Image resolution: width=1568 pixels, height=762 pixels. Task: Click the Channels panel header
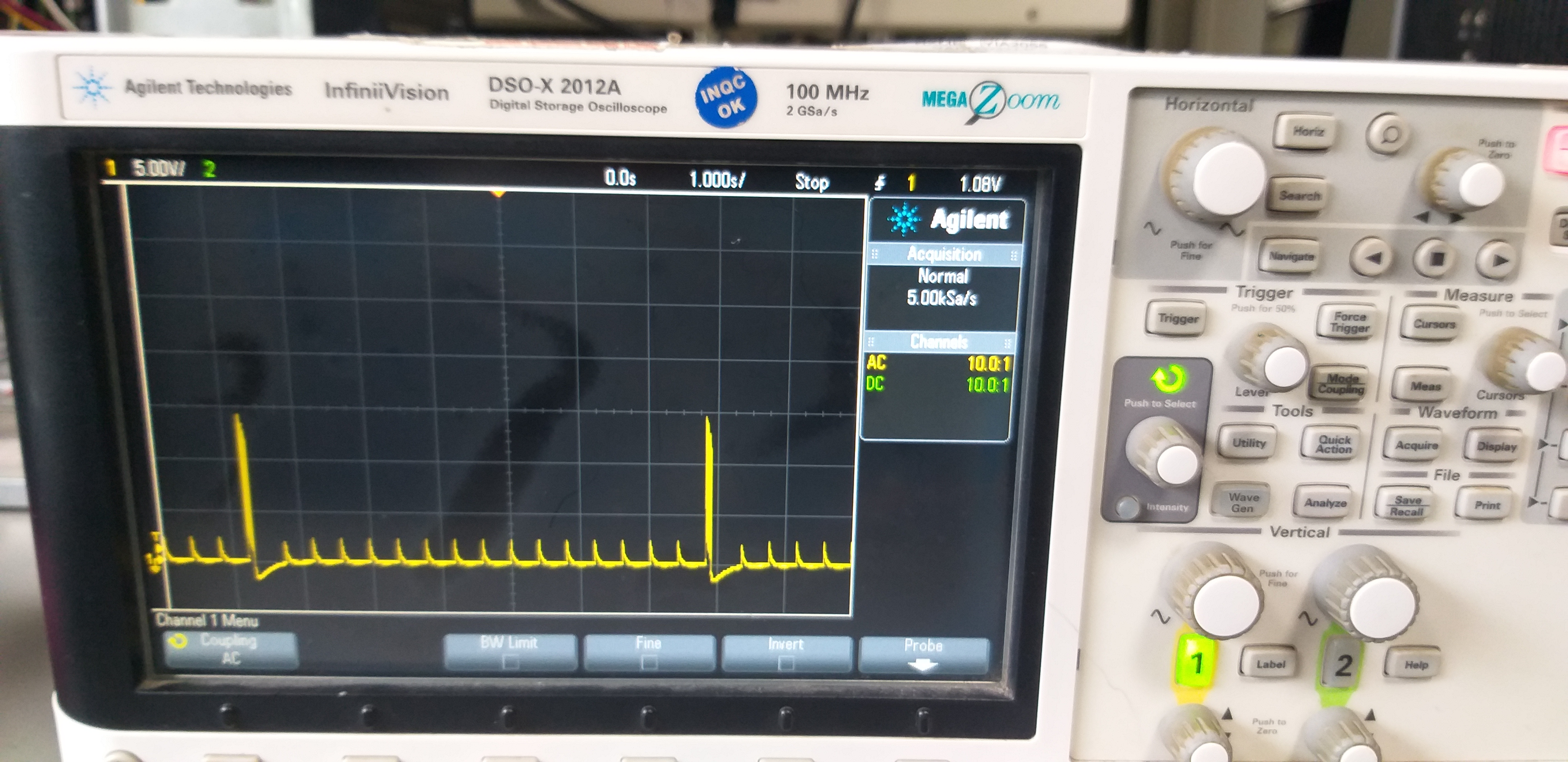tap(938, 342)
